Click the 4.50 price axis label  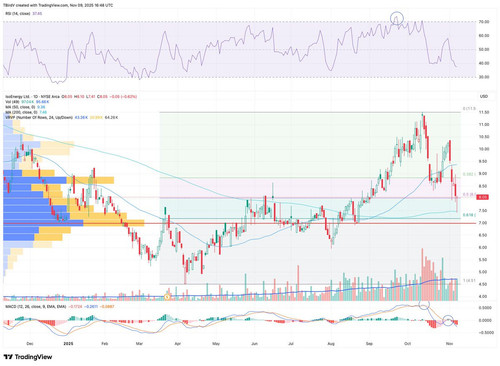click(x=484, y=284)
